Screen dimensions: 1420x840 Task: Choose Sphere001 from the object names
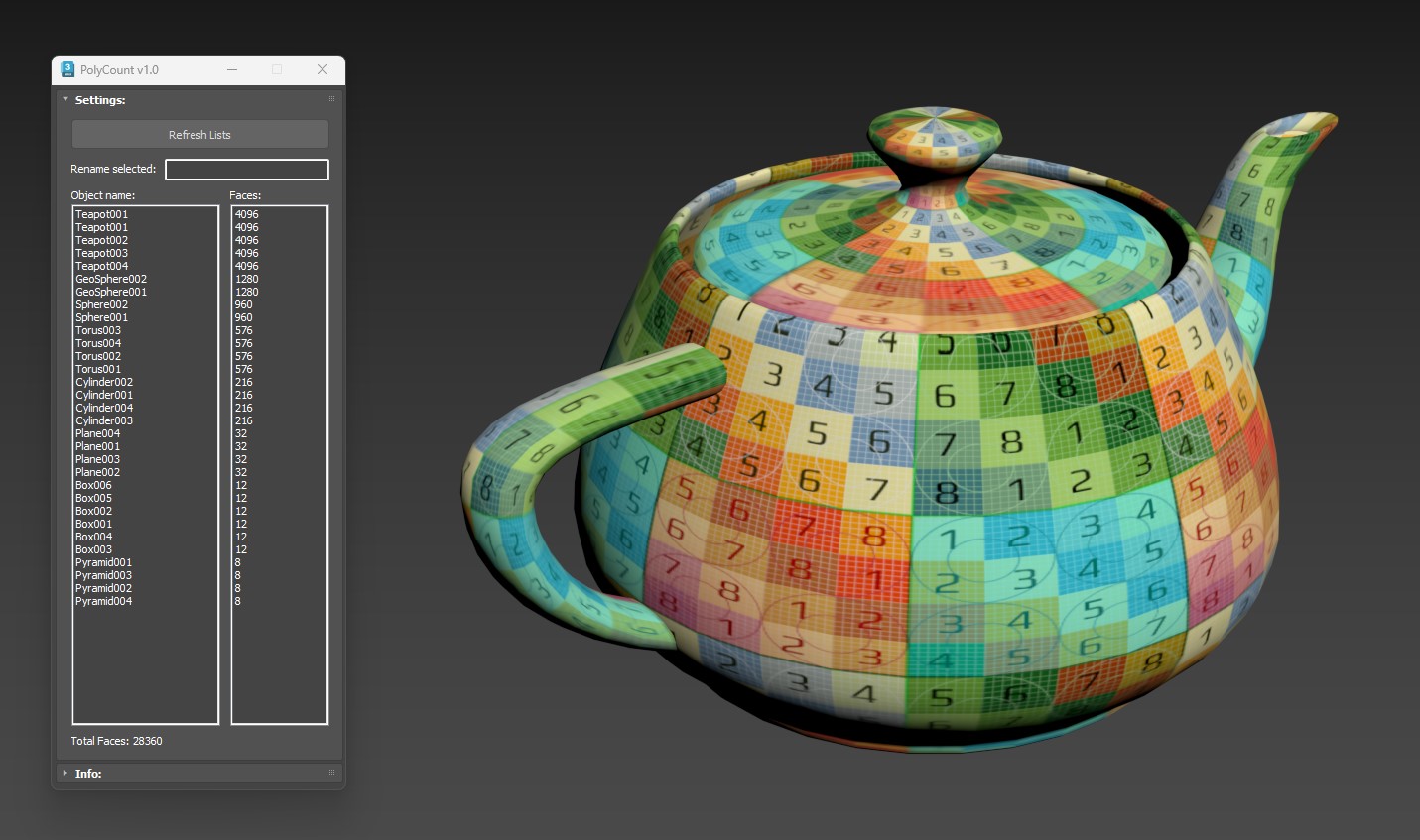[x=102, y=317]
